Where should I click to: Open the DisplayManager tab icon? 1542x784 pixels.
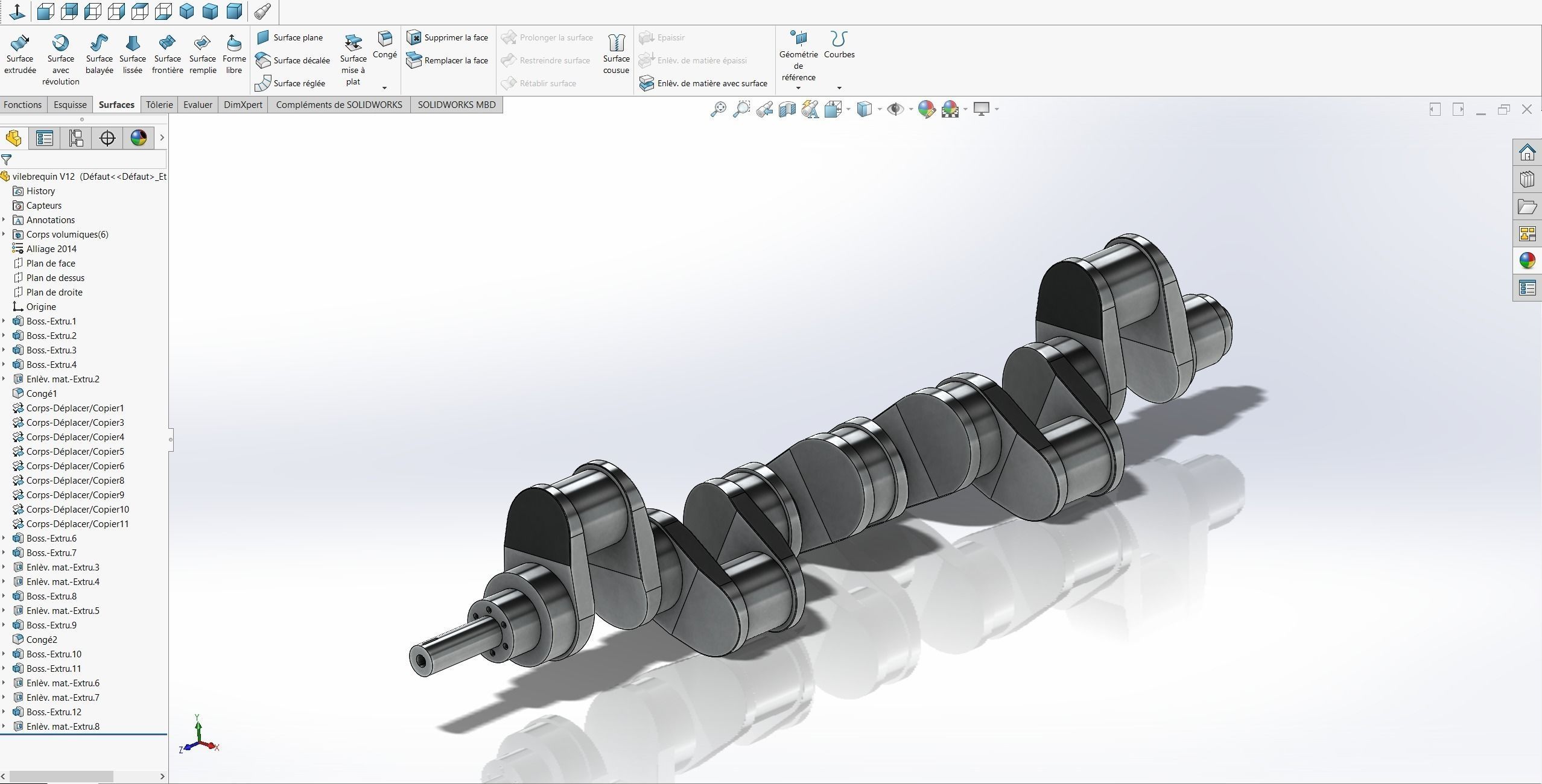point(138,138)
